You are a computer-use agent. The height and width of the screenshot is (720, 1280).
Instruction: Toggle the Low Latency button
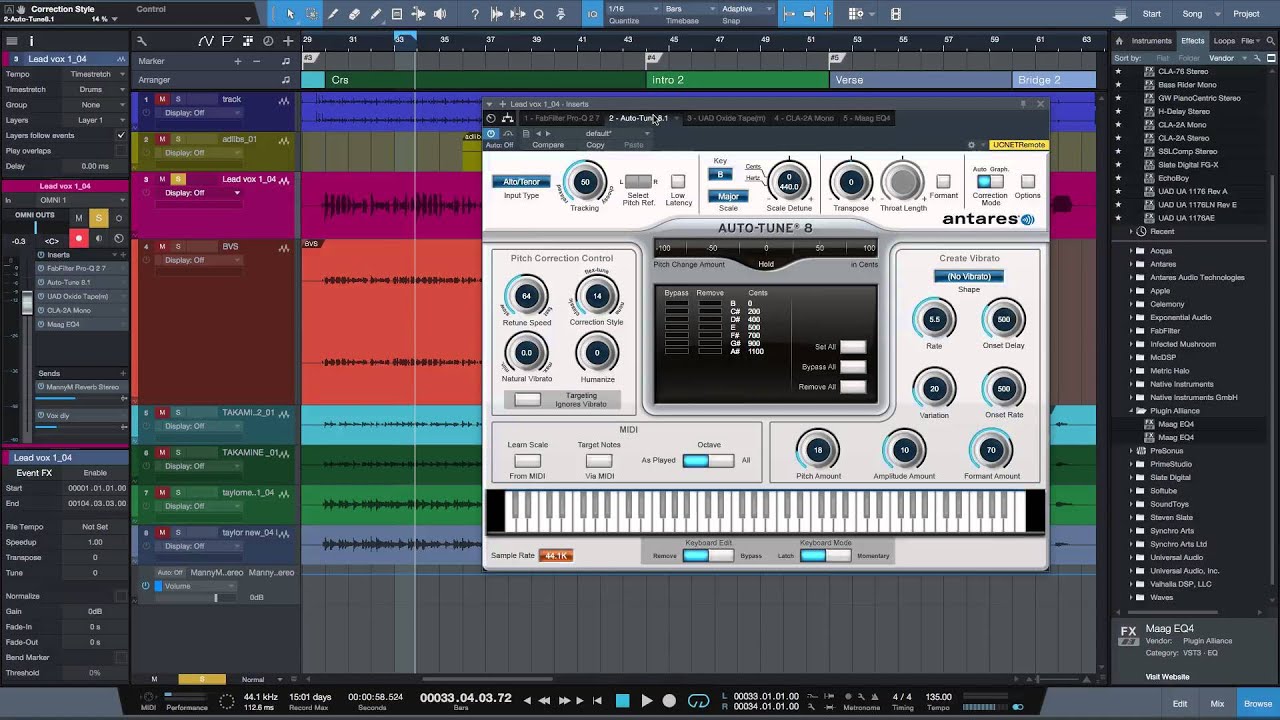(x=678, y=182)
